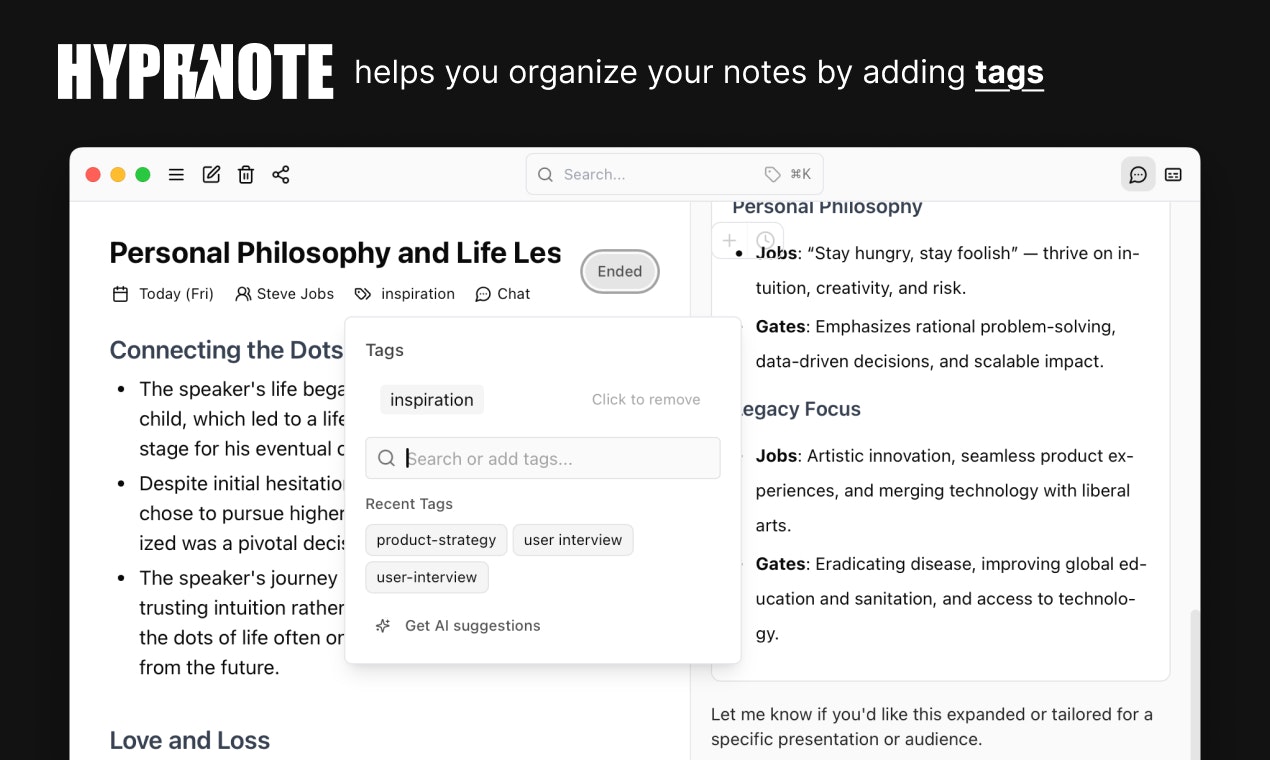Remove the inspiration tag chip

point(432,400)
